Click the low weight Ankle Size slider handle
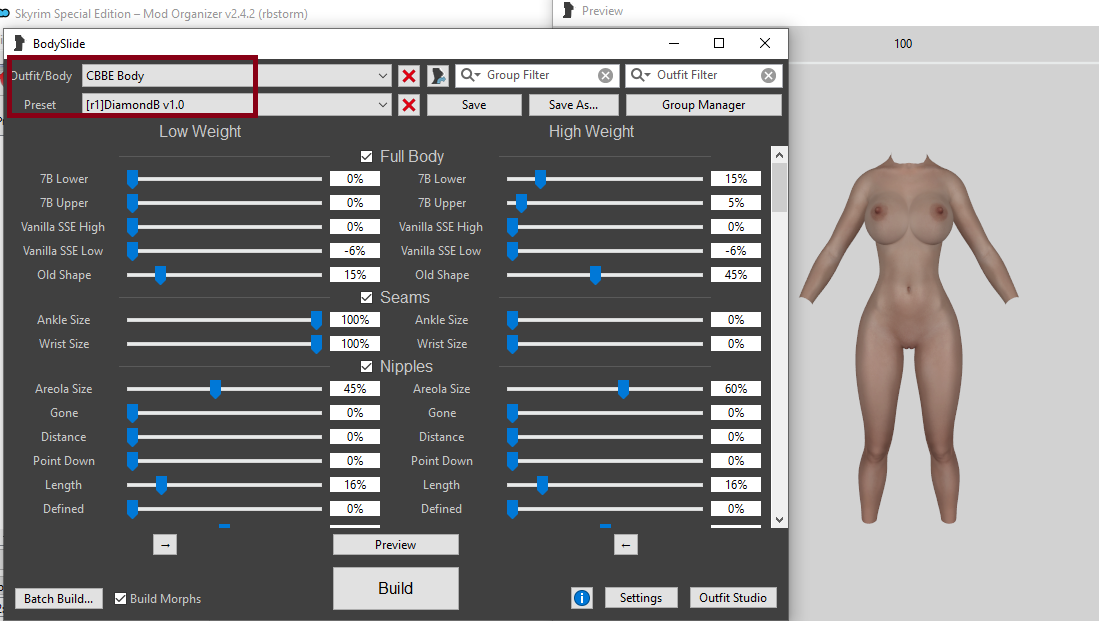Viewport: 1099px width, 621px height. pos(316,320)
